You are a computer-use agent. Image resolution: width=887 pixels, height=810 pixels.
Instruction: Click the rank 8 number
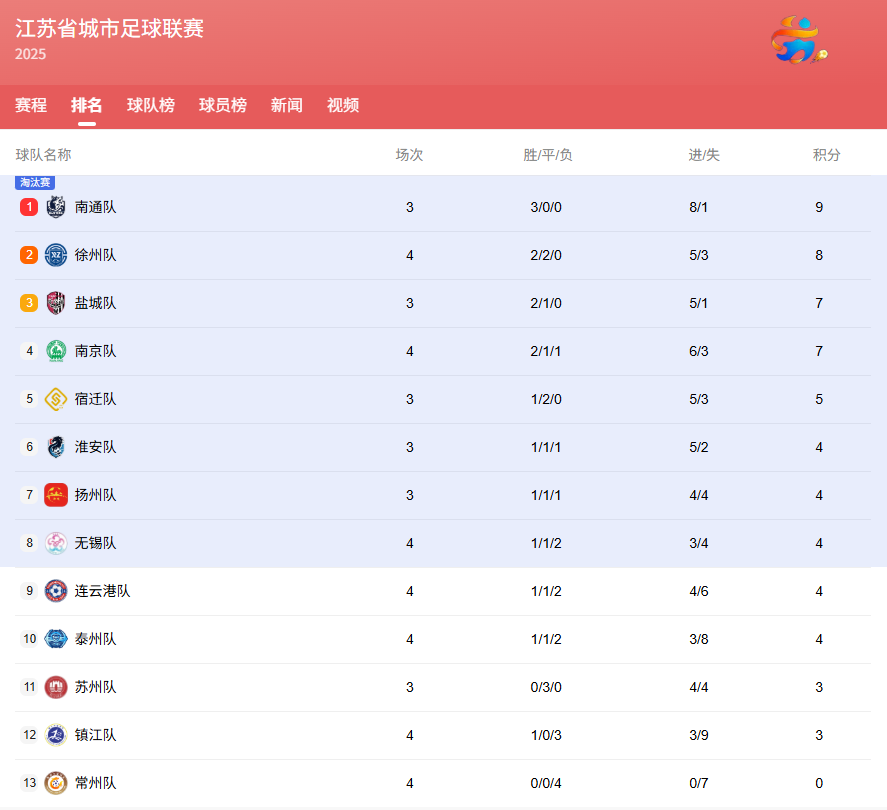29,543
